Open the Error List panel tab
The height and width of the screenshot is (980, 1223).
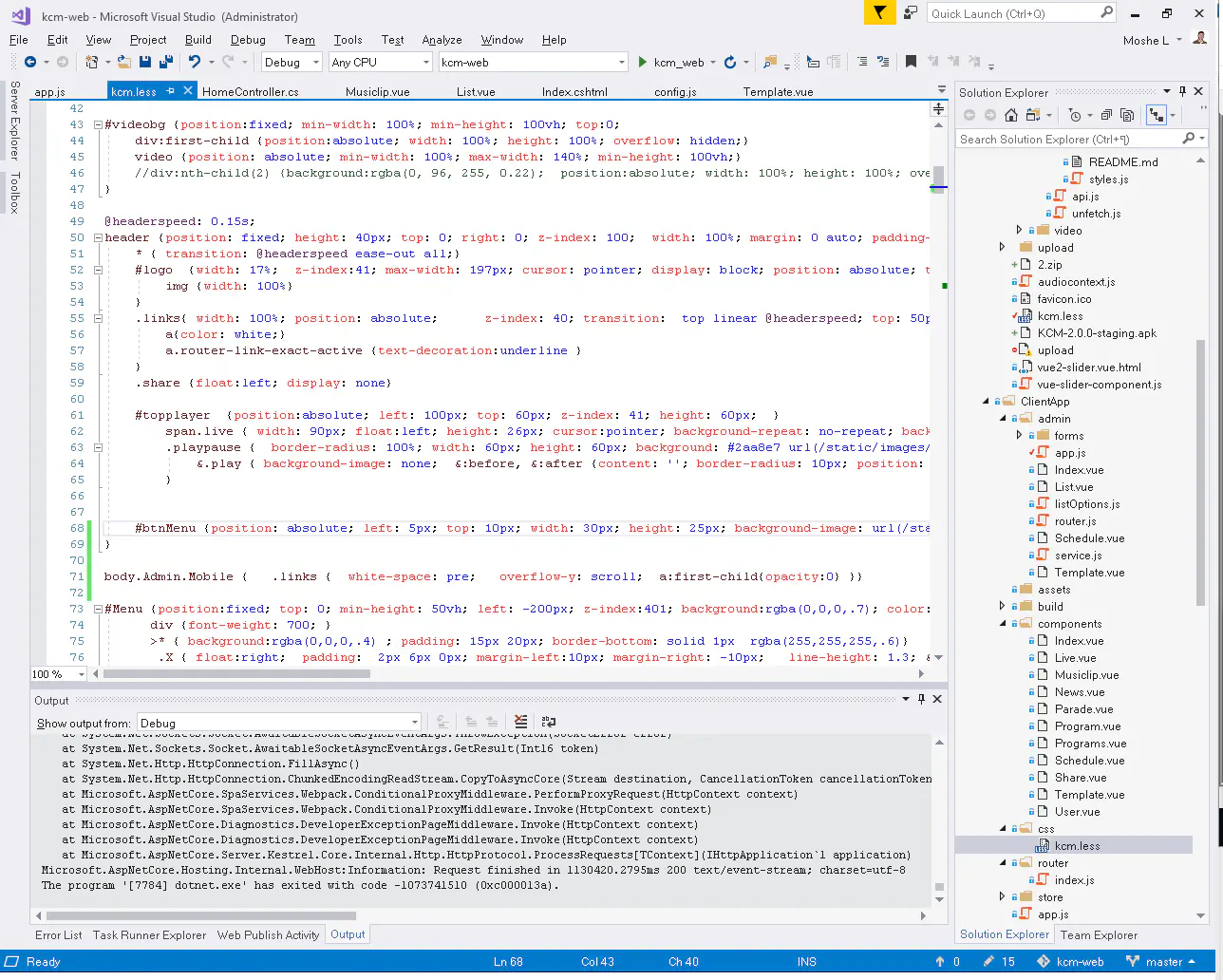59,935
